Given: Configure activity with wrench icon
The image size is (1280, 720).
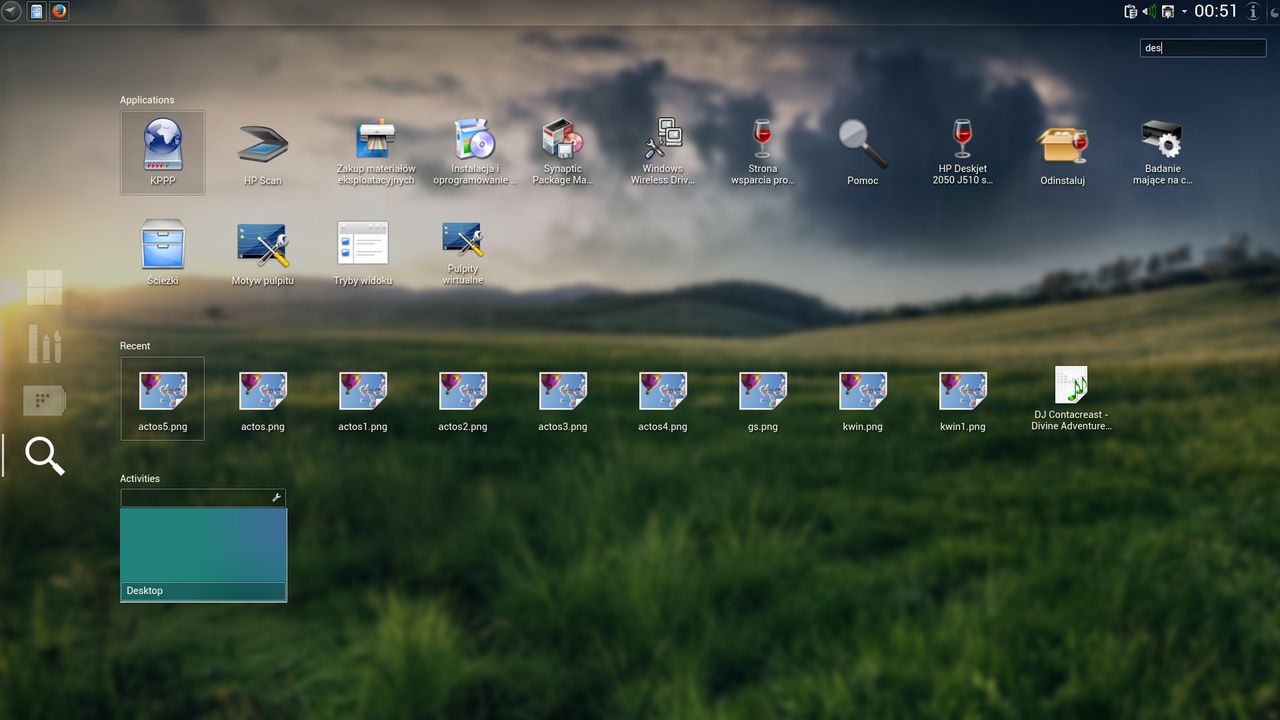Looking at the screenshot, I should click(277, 497).
